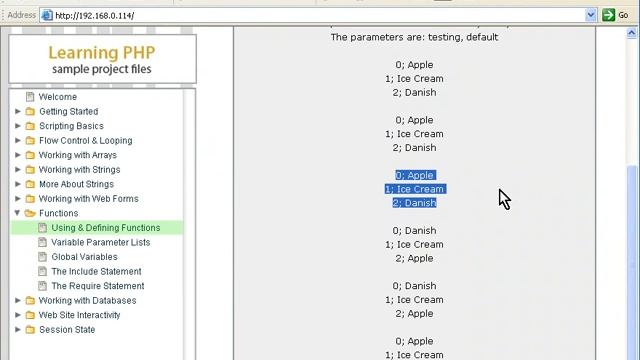This screenshot has height=360, width=640.
Task: Click the open Functions folder icon
Action: [30, 213]
